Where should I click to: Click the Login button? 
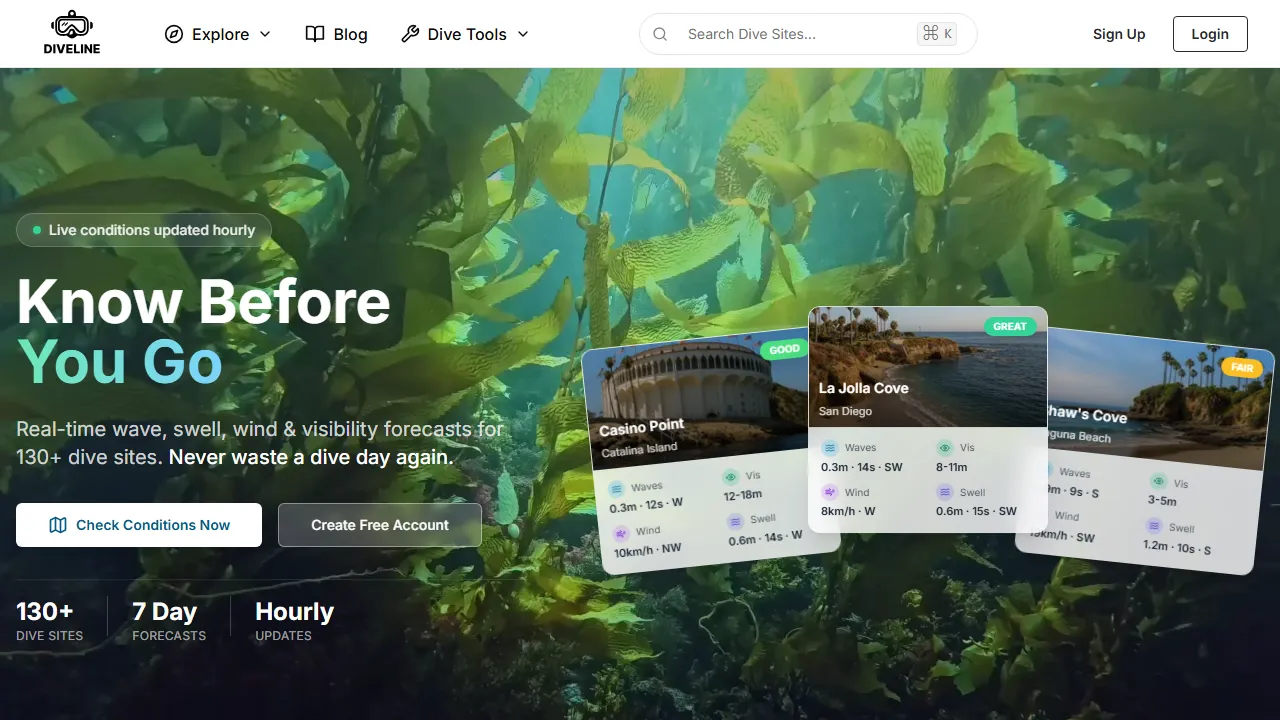(1210, 33)
